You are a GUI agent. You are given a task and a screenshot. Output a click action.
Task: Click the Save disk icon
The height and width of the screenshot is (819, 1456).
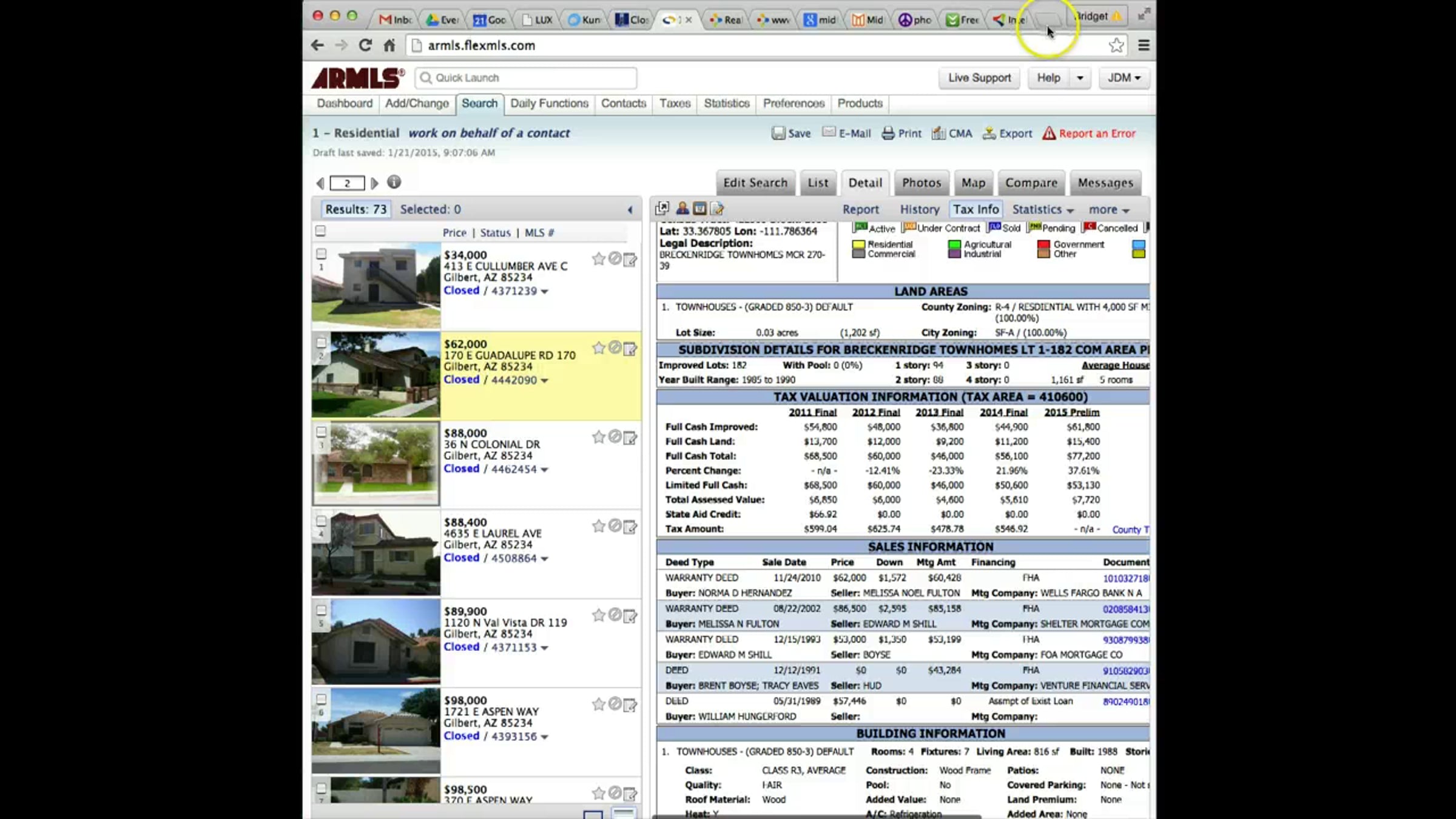(778, 133)
